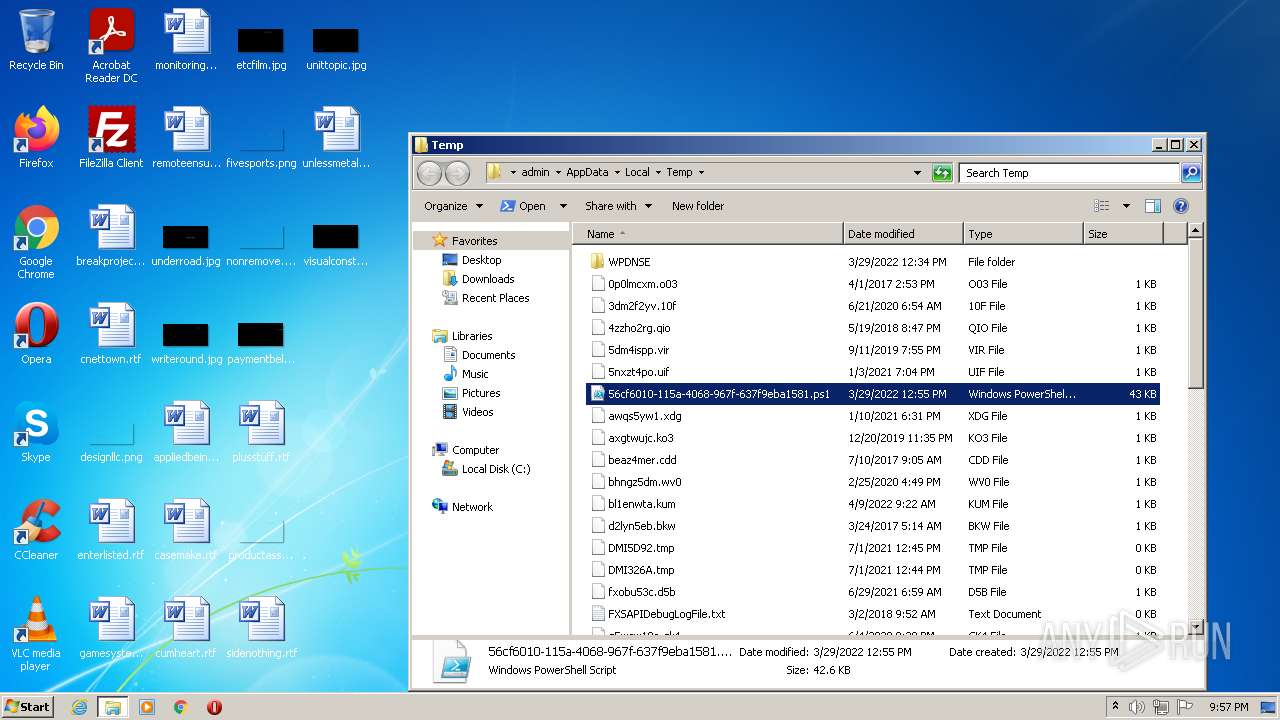Open Google Chrome desktop shortcut
Image resolution: width=1280 pixels, height=720 pixels.
(x=36, y=241)
